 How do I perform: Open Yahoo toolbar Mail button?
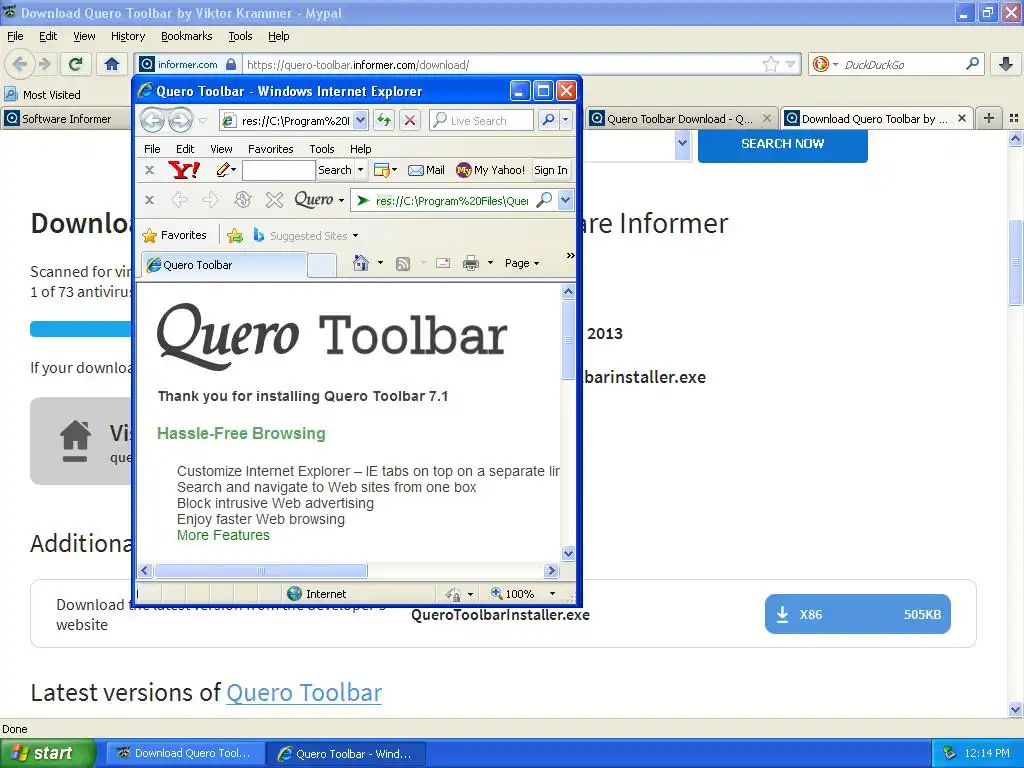[426, 170]
